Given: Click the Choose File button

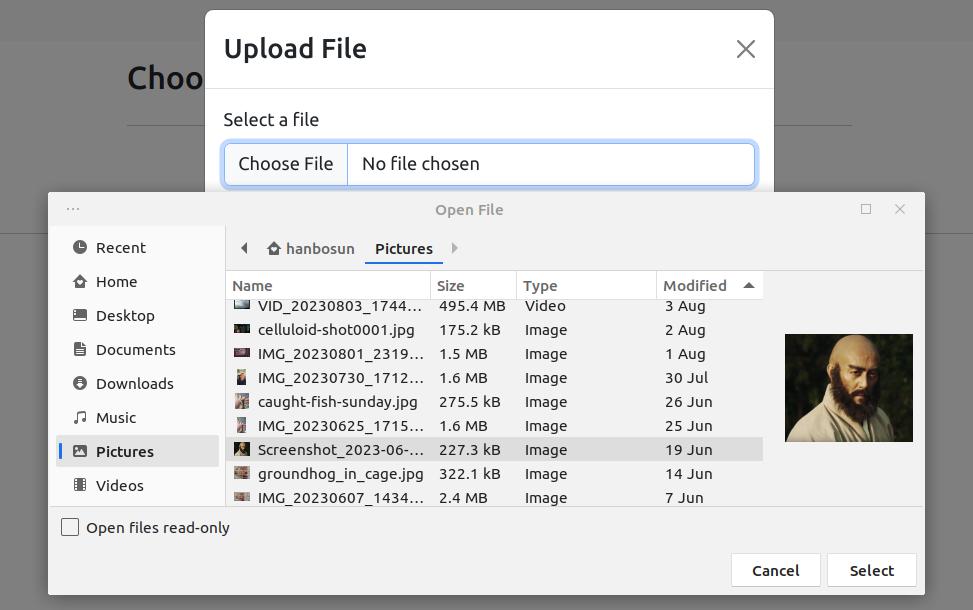Looking at the screenshot, I should point(286,164).
